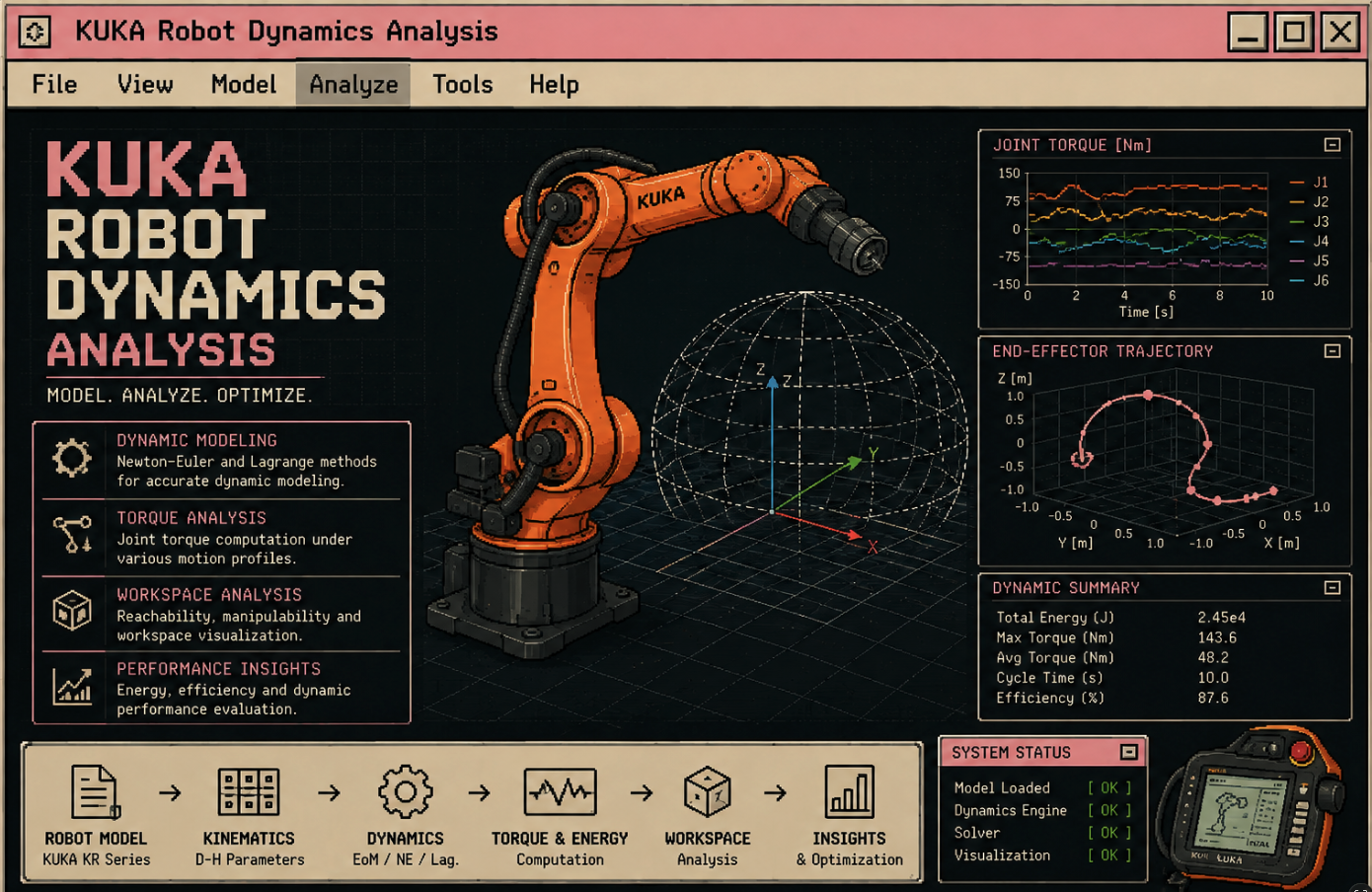Click the J1 legend swatch

point(1297,183)
